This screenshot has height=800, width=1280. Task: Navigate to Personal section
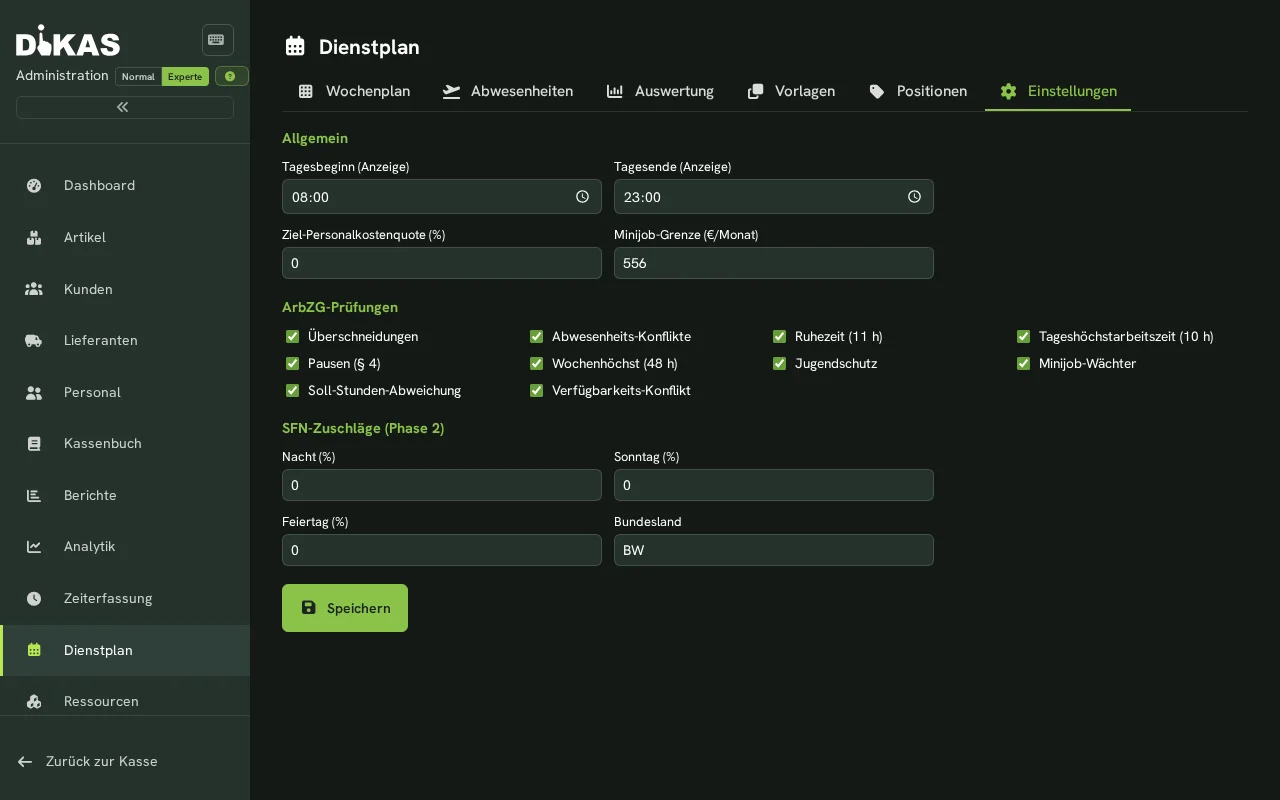pos(125,392)
